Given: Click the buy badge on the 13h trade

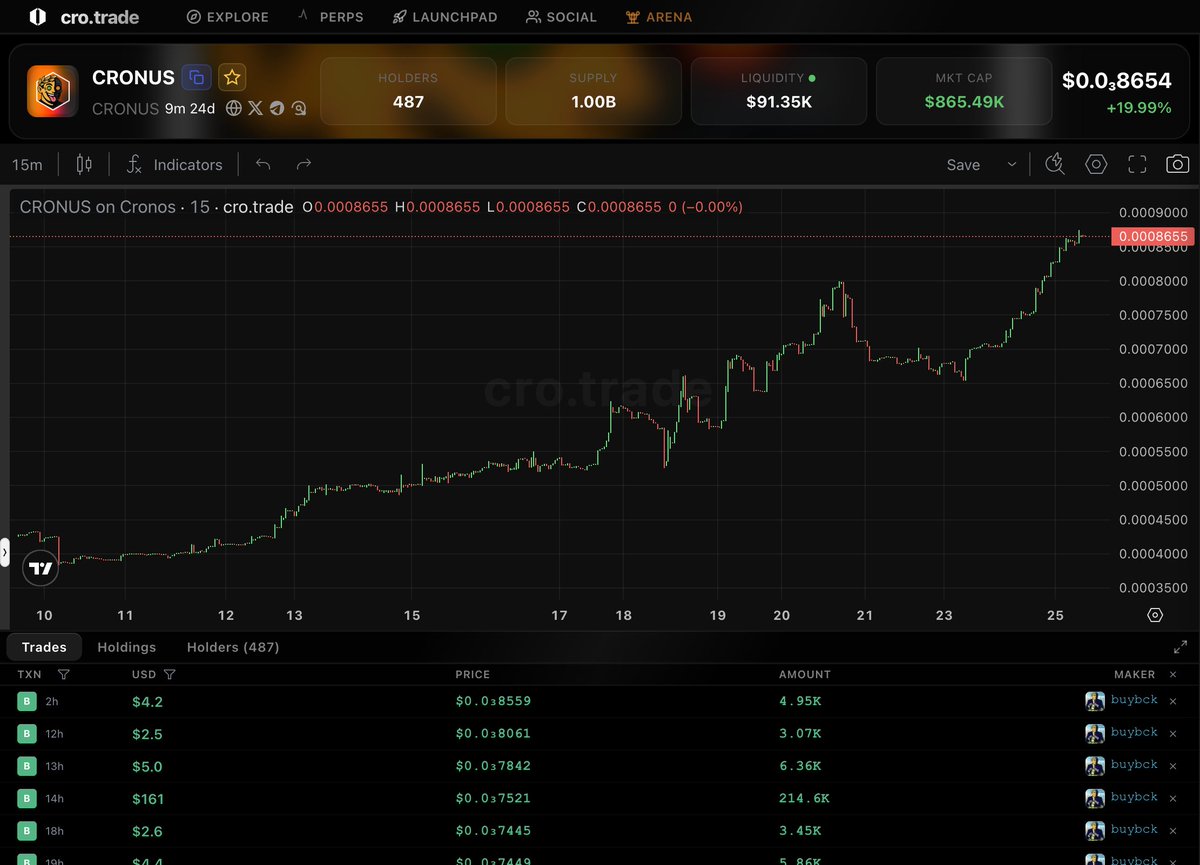Looking at the screenshot, I should [x=26, y=767].
